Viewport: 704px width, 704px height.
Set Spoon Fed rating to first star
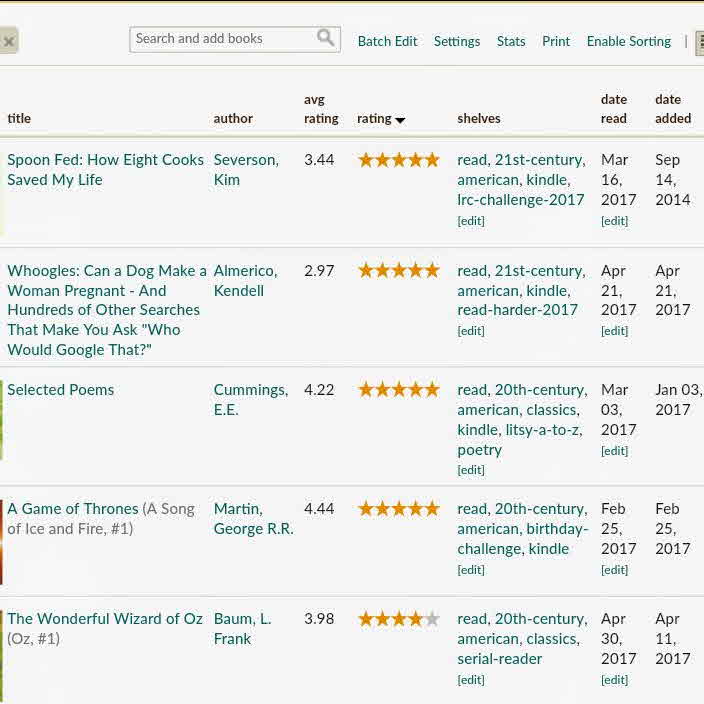pos(366,160)
